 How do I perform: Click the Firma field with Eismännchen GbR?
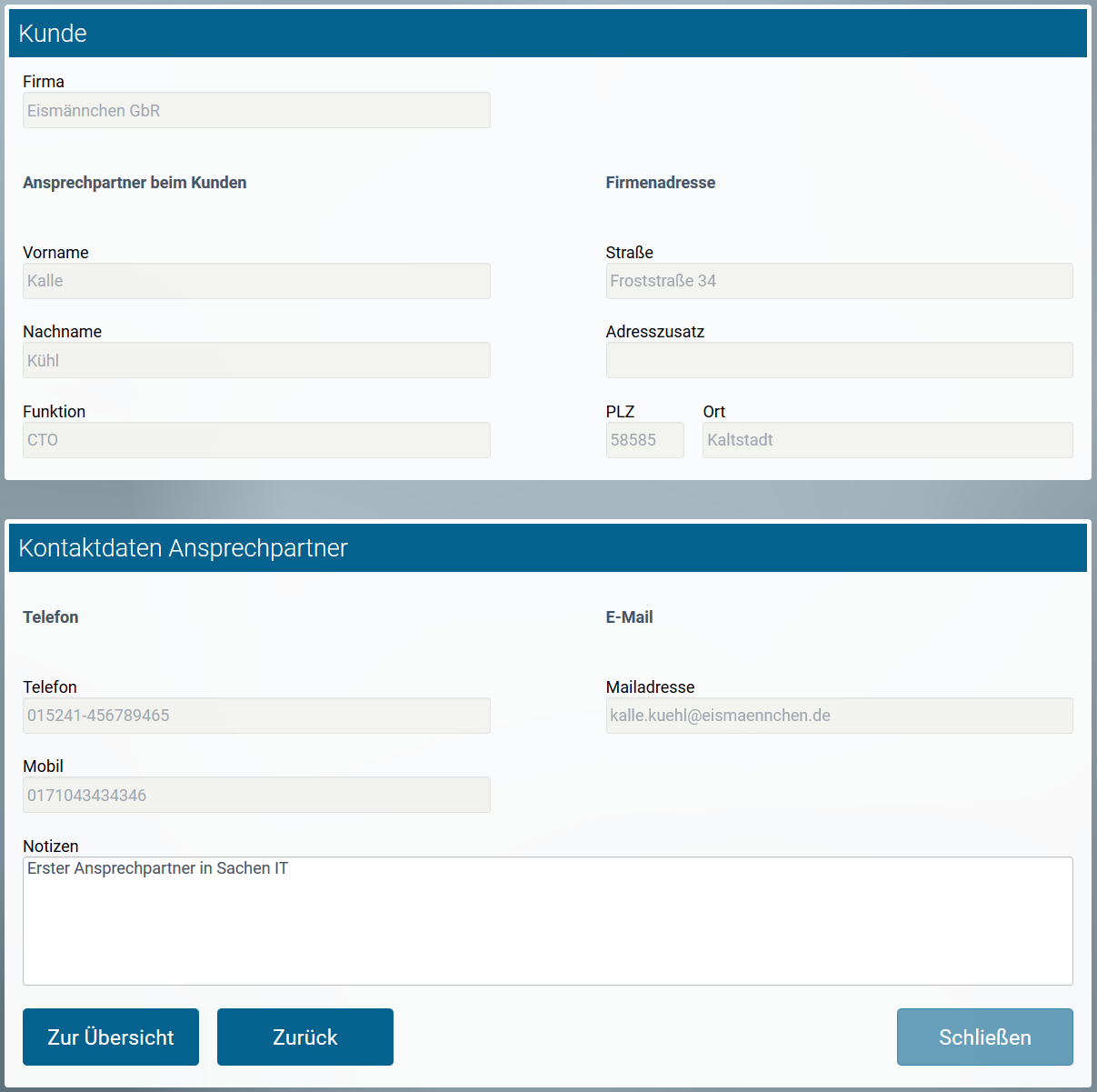[x=256, y=110]
